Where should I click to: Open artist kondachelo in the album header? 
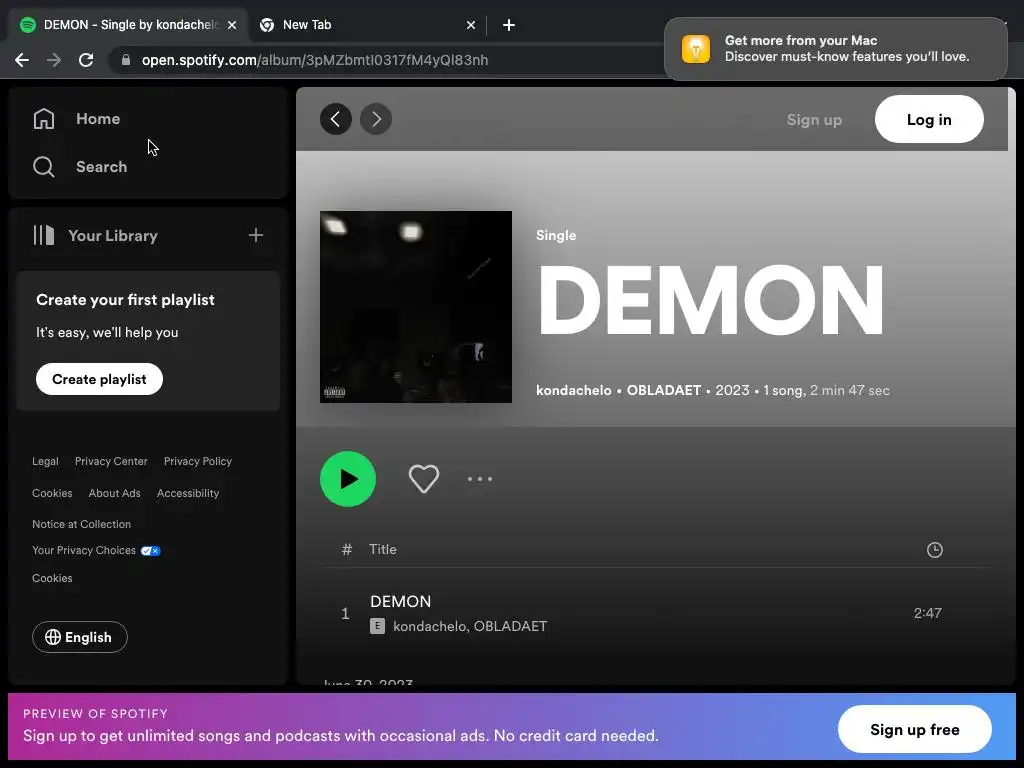[x=573, y=391]
